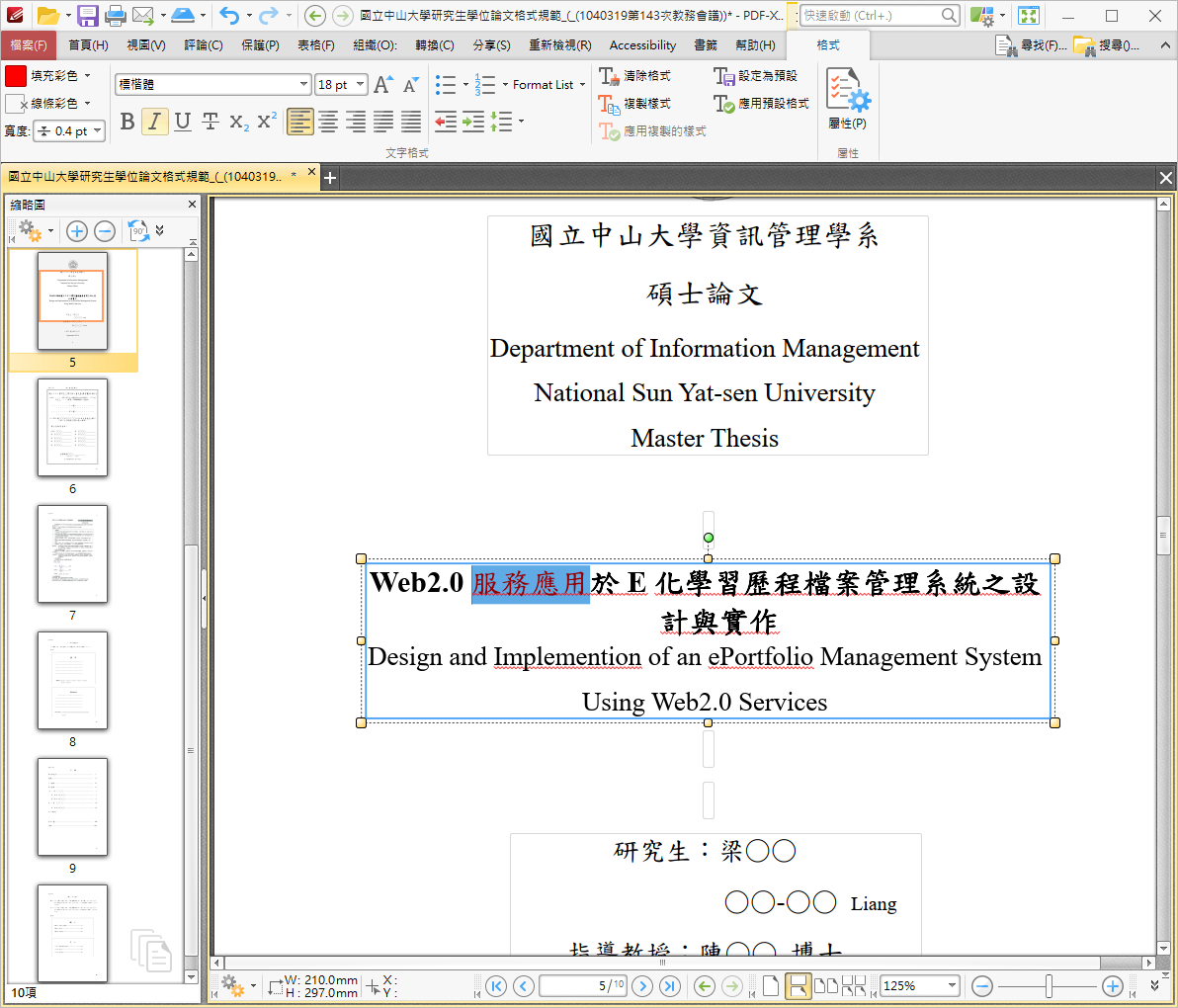Click the Grow font size icon
The image size is (1178, 1008).
[382, 85]
